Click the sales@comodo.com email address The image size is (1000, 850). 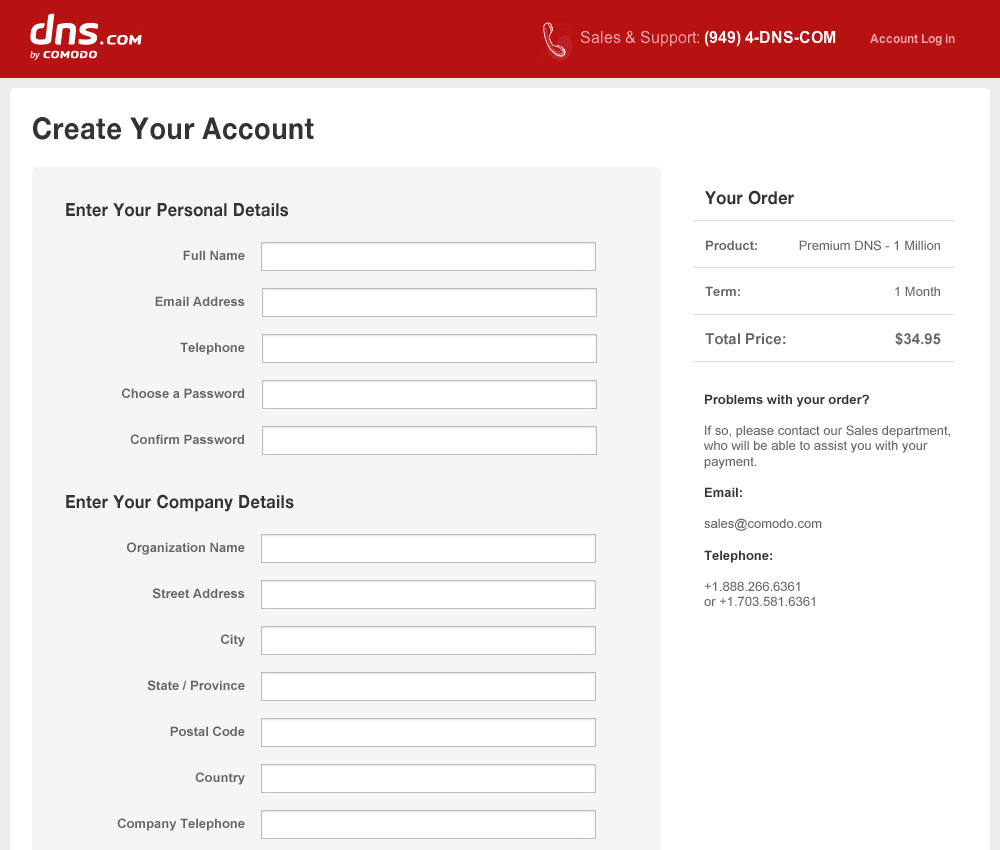pos(763,523)
